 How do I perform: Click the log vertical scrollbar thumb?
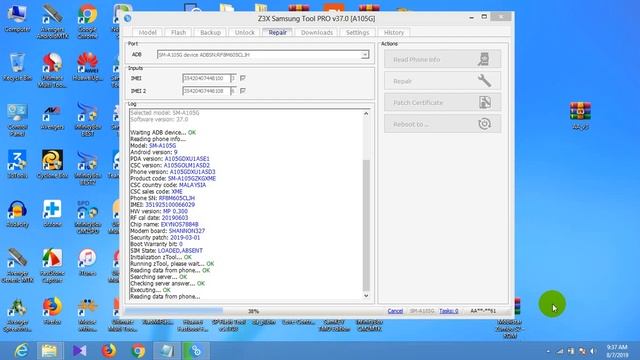click(366, 225)
